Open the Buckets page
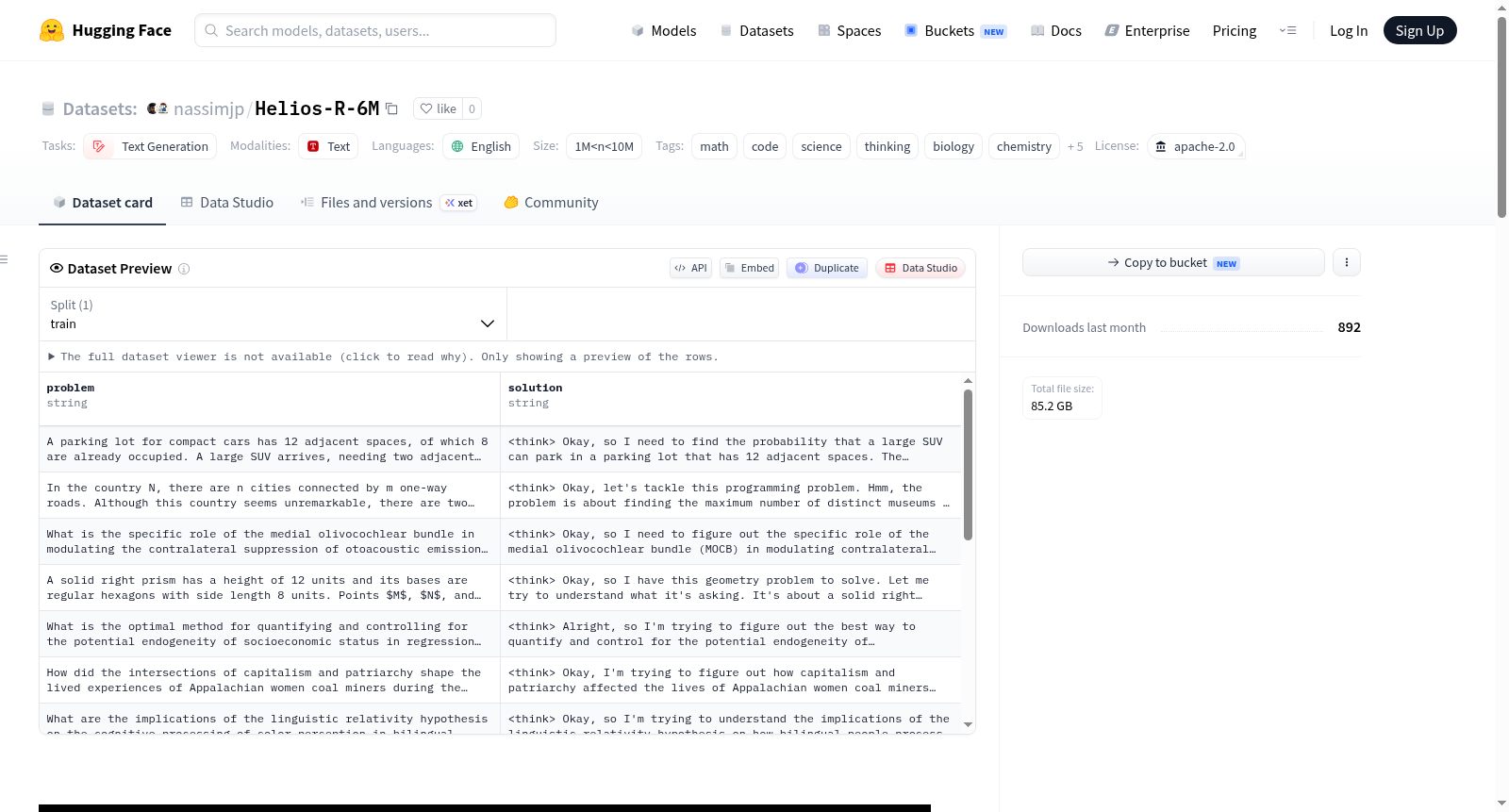Viewport: 1509px width, 812px height. [x=955, y=30]
